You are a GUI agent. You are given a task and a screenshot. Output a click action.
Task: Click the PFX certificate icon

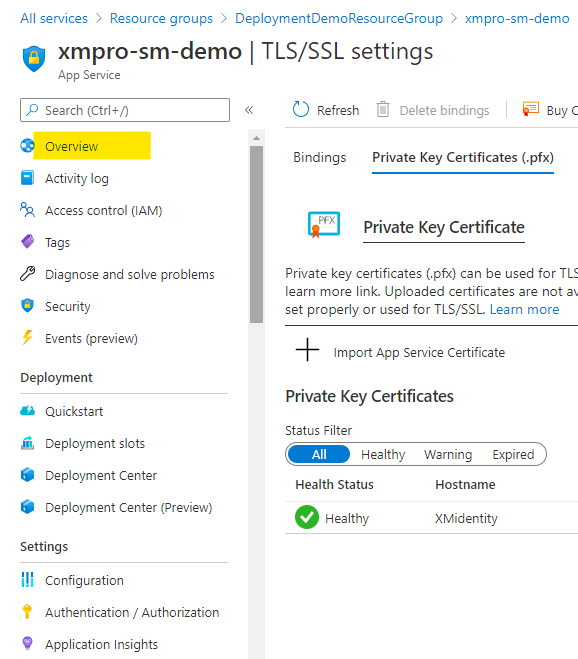(324, 225)
